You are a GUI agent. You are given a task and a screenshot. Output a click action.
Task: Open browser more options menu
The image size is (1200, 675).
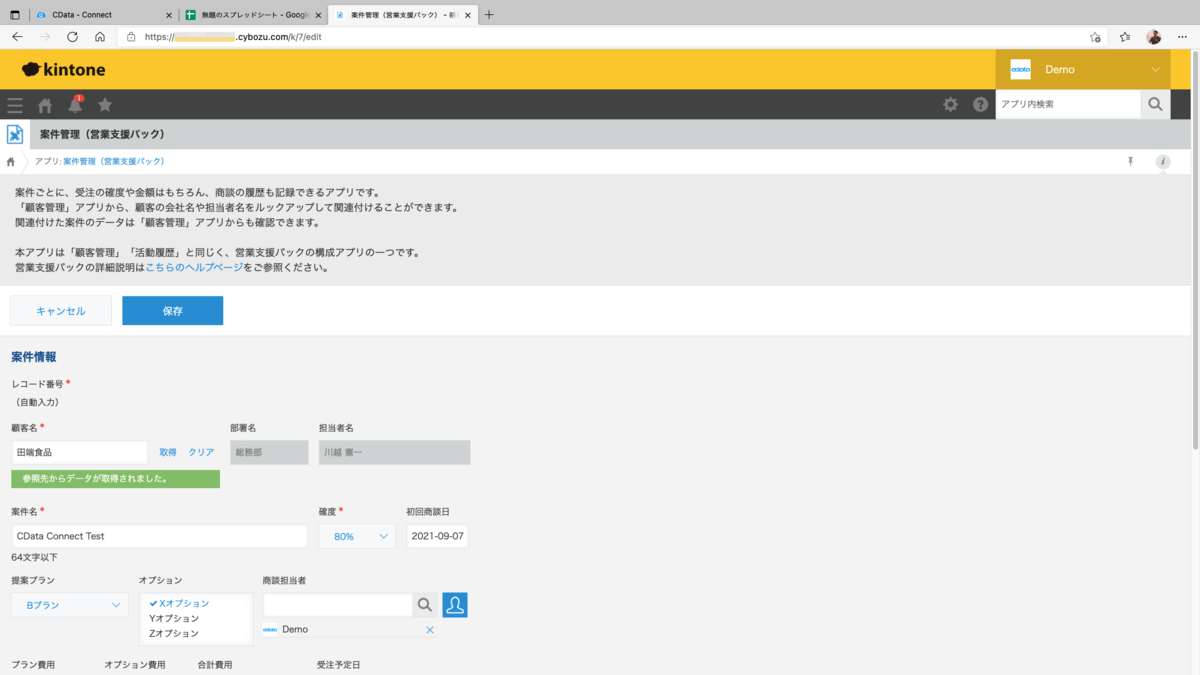click(x=1182, y=36)
